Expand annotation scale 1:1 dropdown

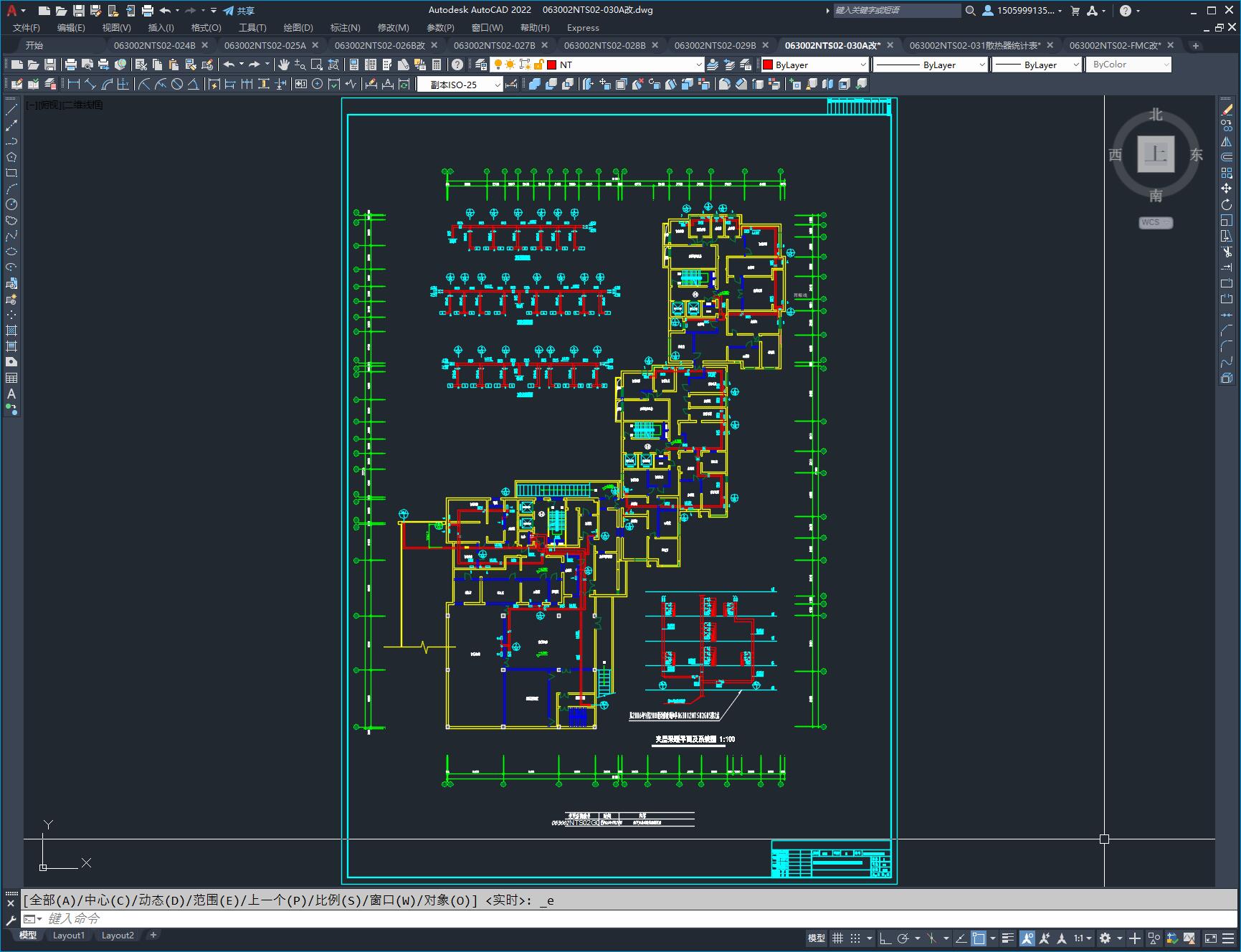click(1083, 938)
